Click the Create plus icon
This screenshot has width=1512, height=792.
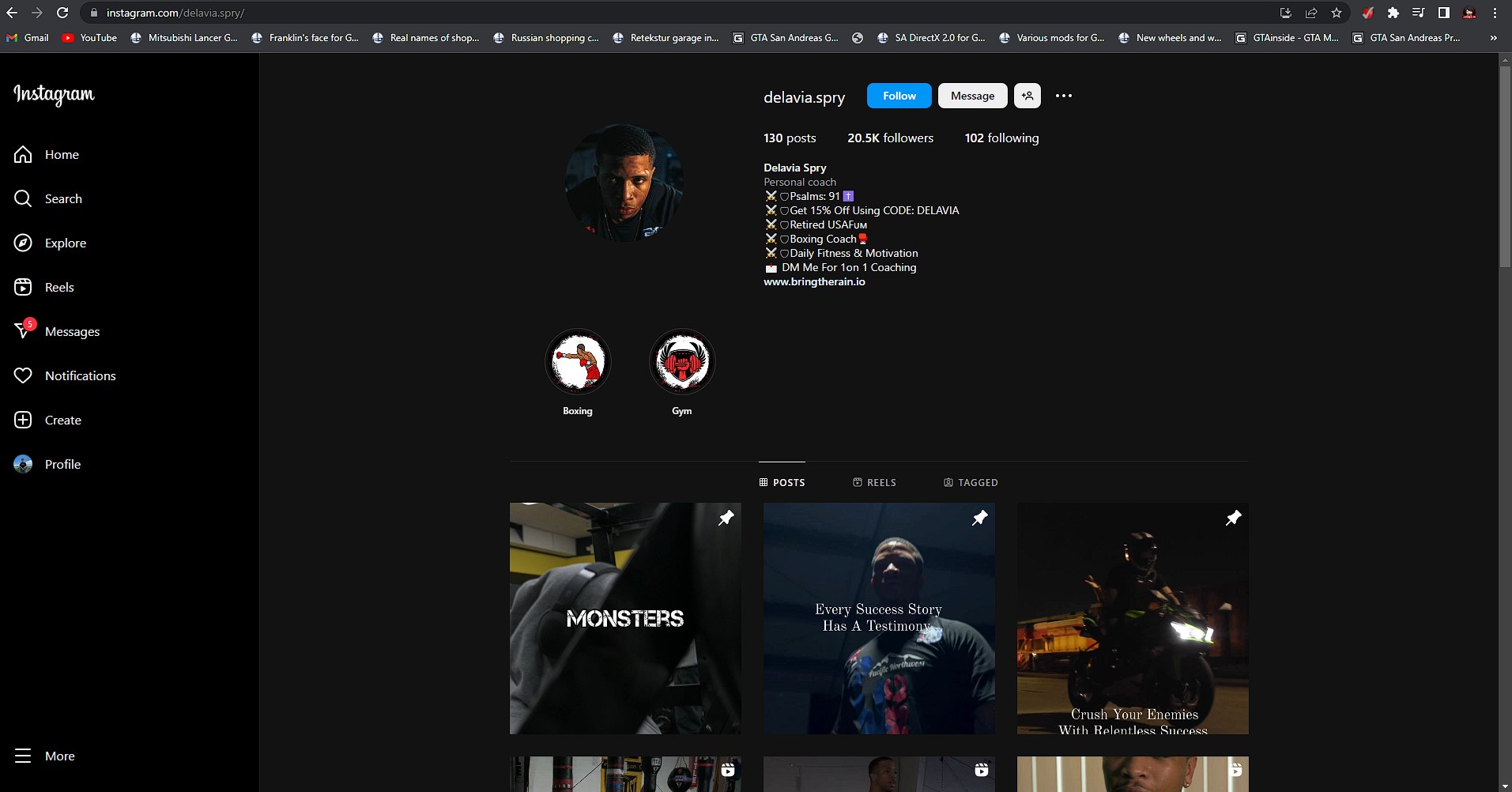click(24, 421)
